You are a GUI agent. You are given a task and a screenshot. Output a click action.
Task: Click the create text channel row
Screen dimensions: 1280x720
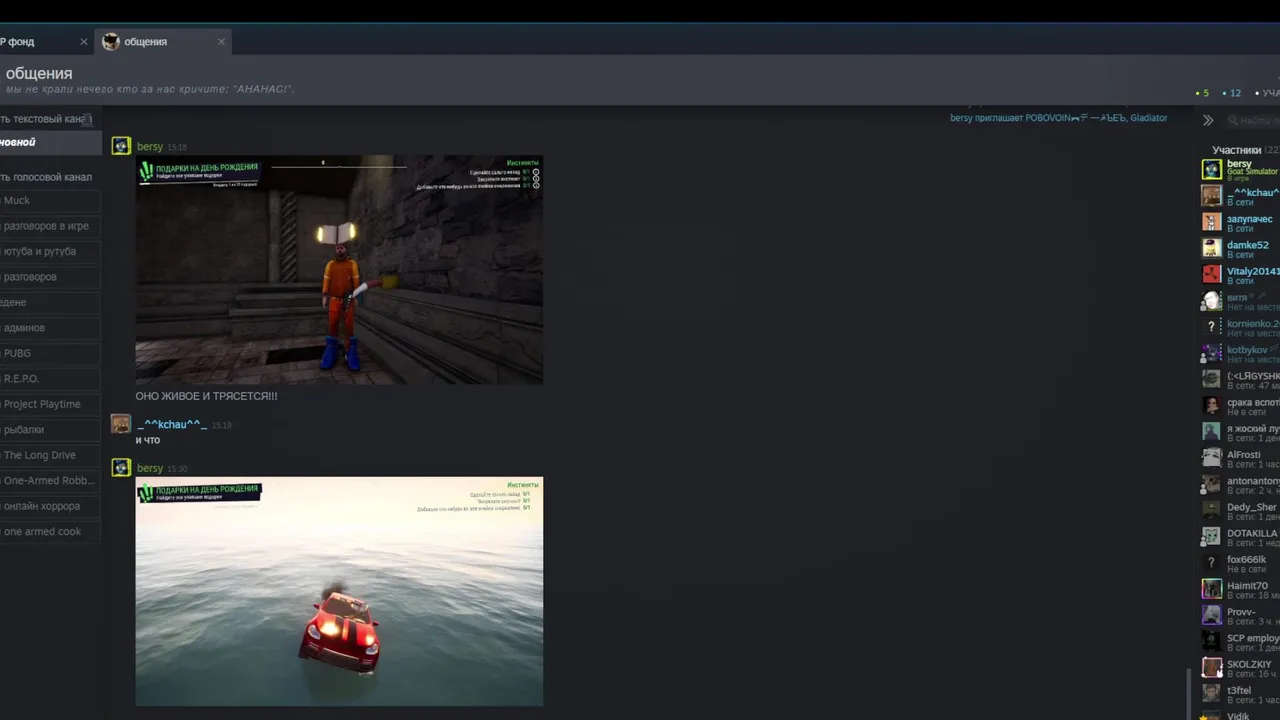[x=48, y=119]
